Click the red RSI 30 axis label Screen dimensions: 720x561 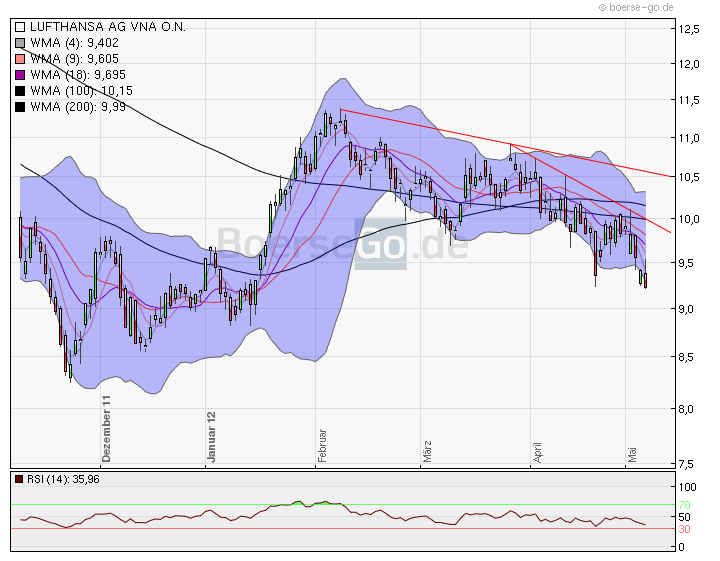pyautogui.click(x=684, y=529)
